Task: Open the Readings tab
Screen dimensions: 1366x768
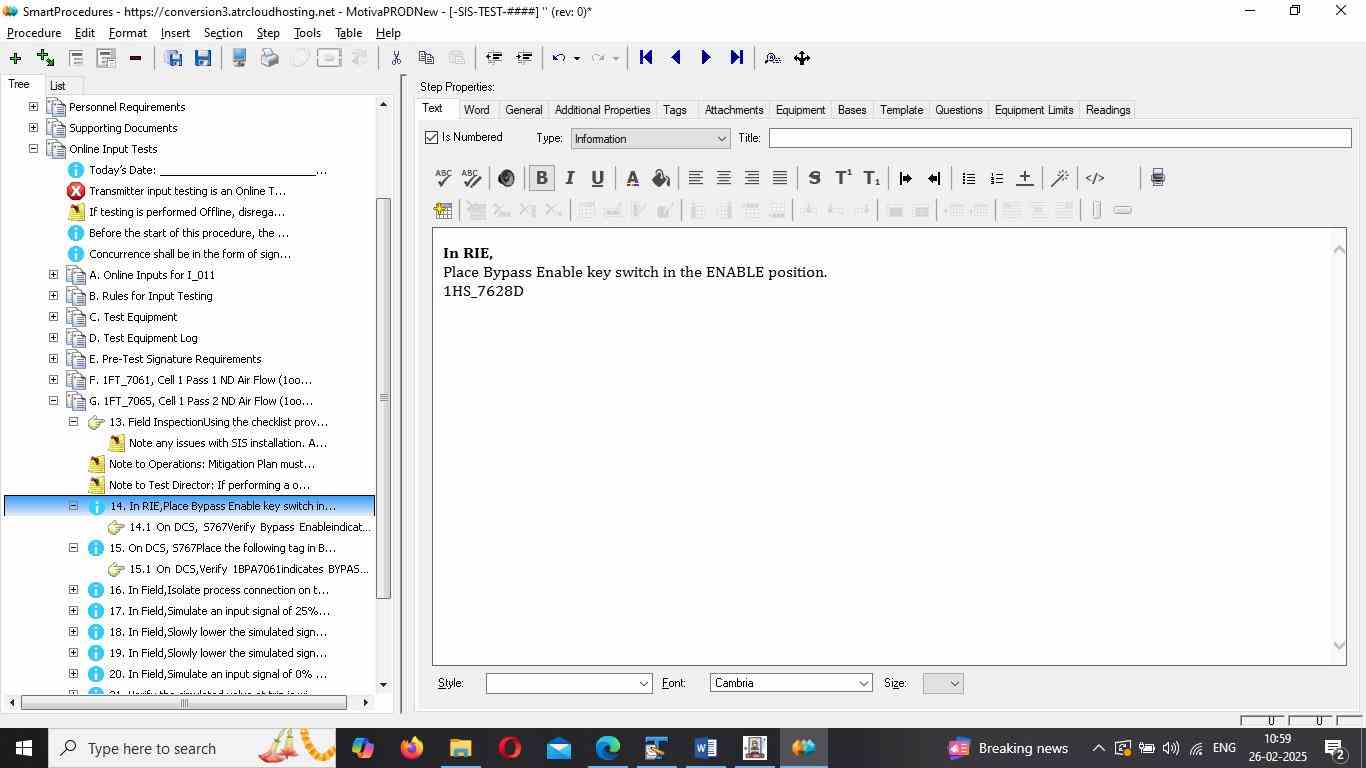Action: 1108,110
